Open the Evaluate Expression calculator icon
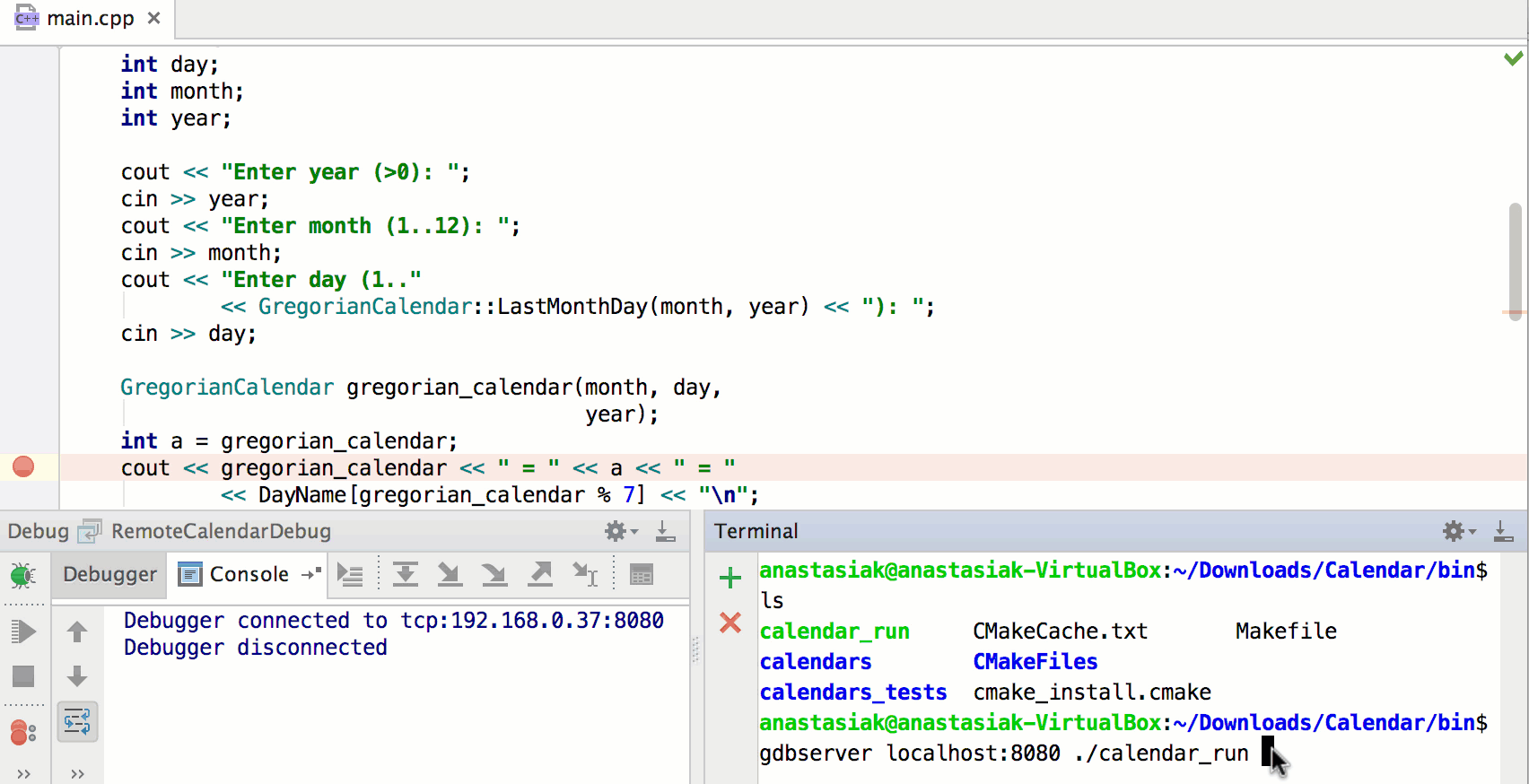 642,575
